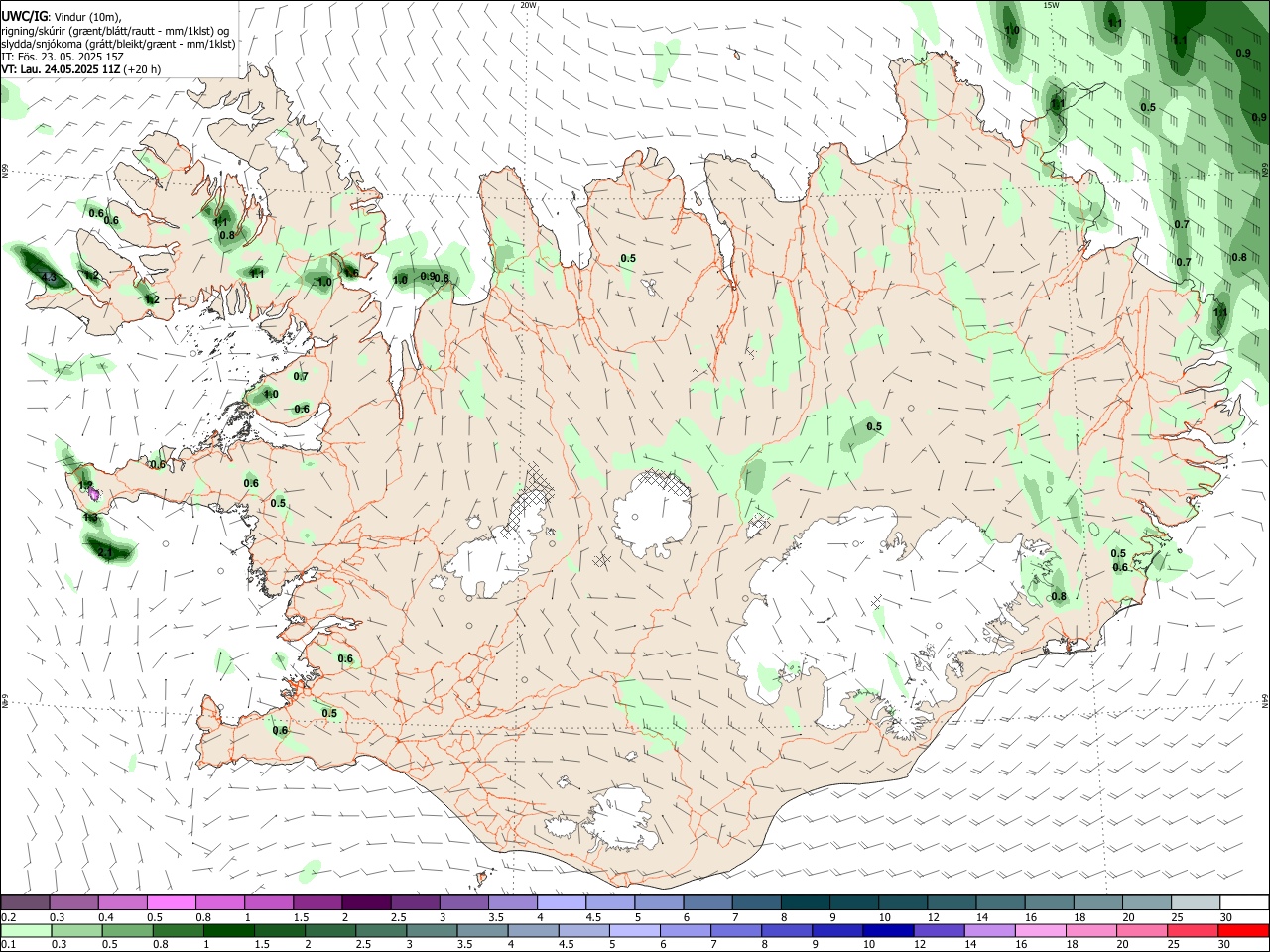This screenshot has width=1270, height=952.
Task: Pick the upper-scale swatch labeled 2.5
Action: tap(415, 902)
